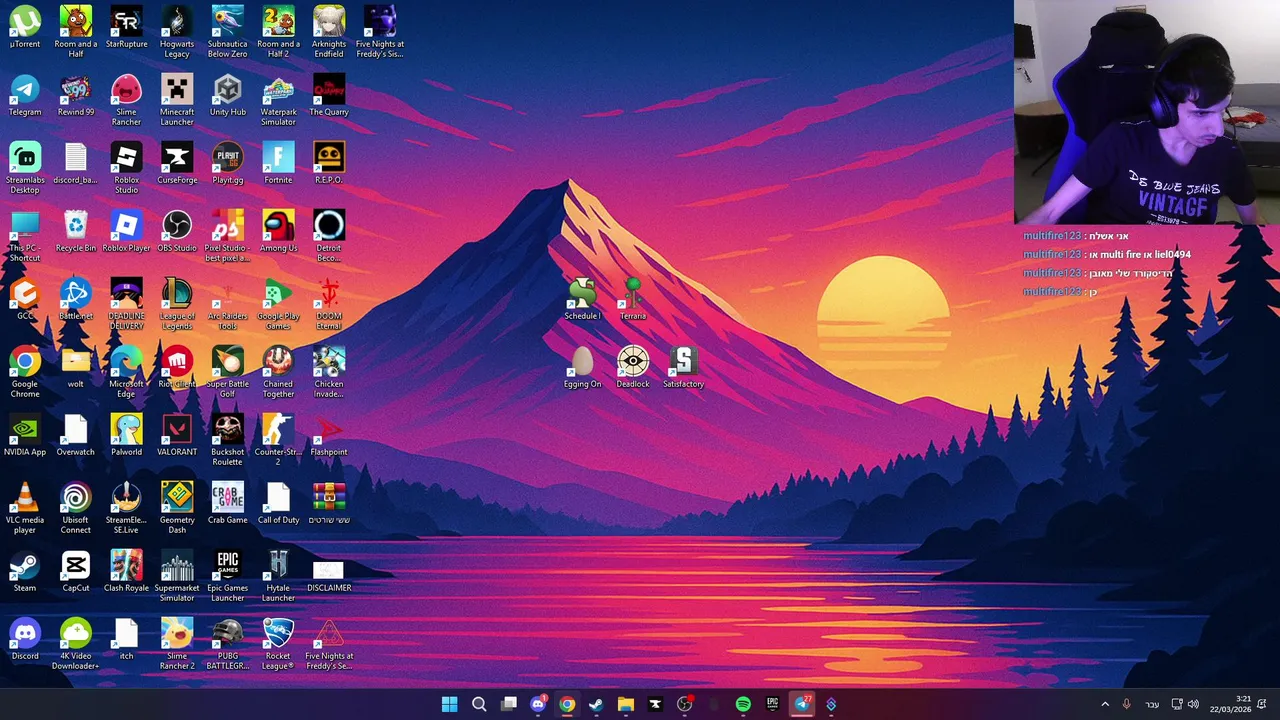Open VLC media player shortcut
1280x720 pixels.
[x=25, y=508]
